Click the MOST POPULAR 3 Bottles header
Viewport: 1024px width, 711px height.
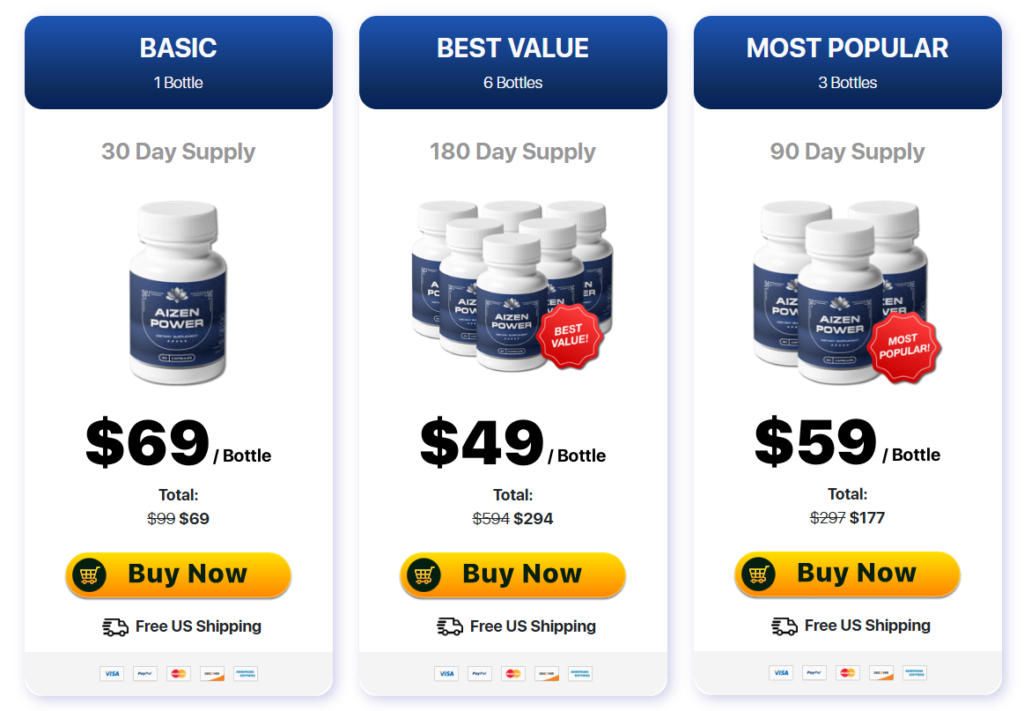point(848,63)
